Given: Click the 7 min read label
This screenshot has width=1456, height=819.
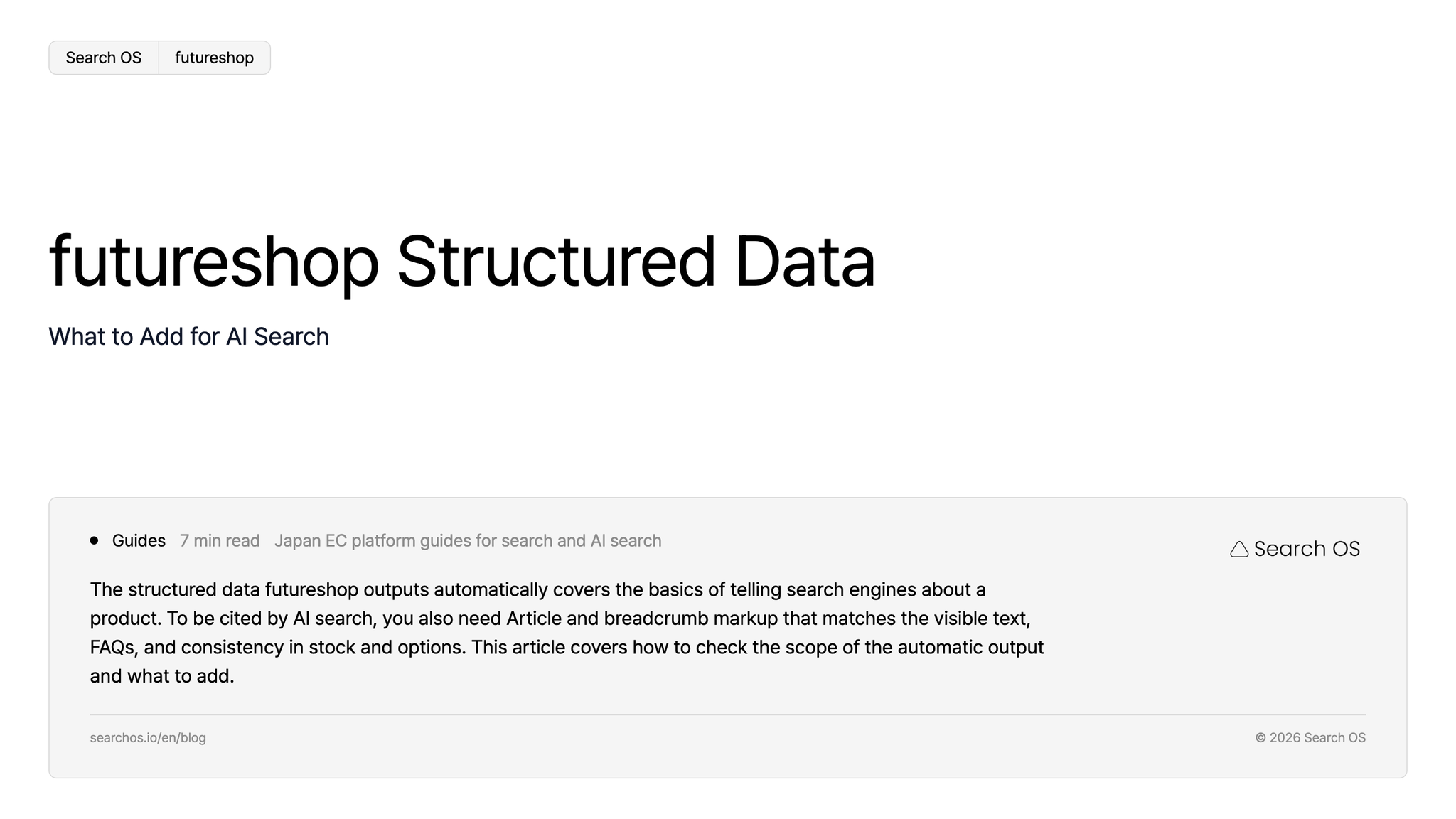Looking at the screenshot, I should pos(220,540).
